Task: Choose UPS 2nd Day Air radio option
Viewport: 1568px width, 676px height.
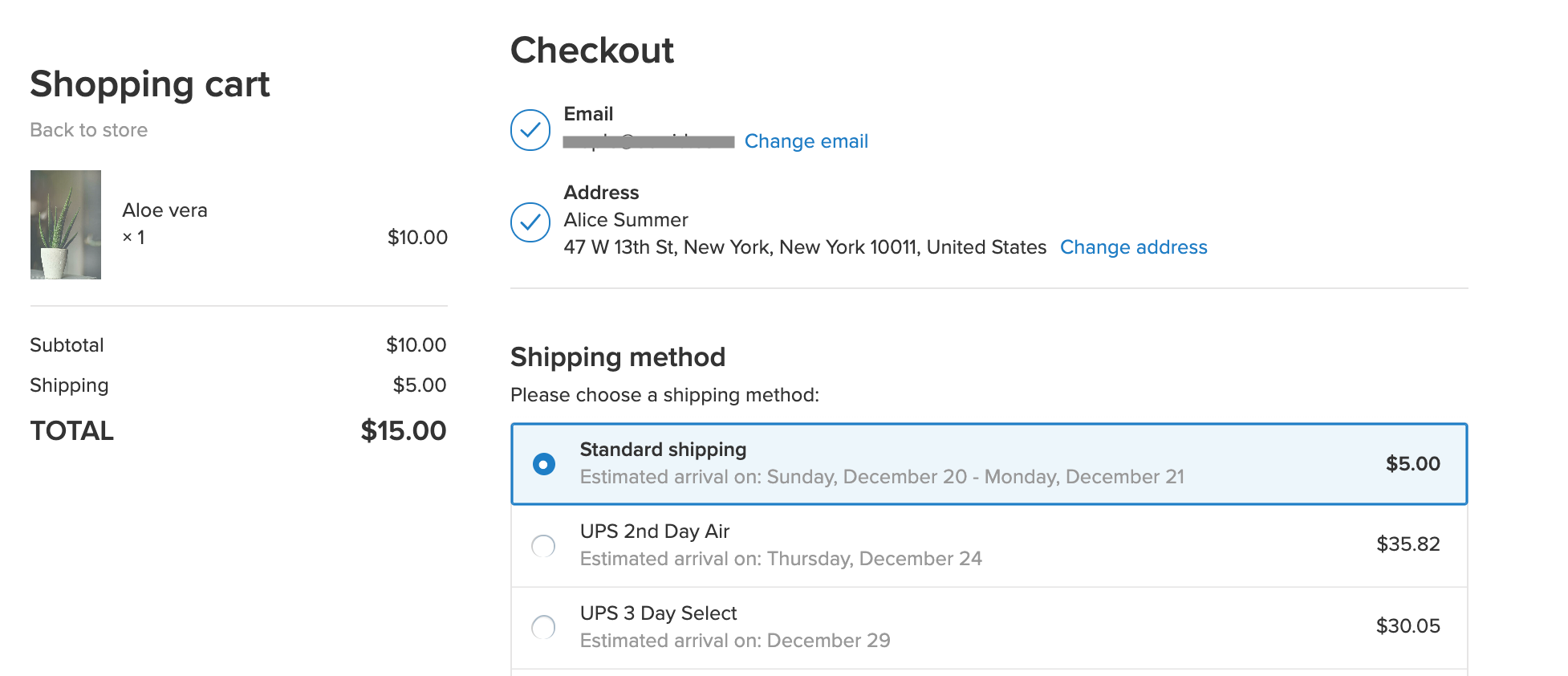Action: [543, 546]
